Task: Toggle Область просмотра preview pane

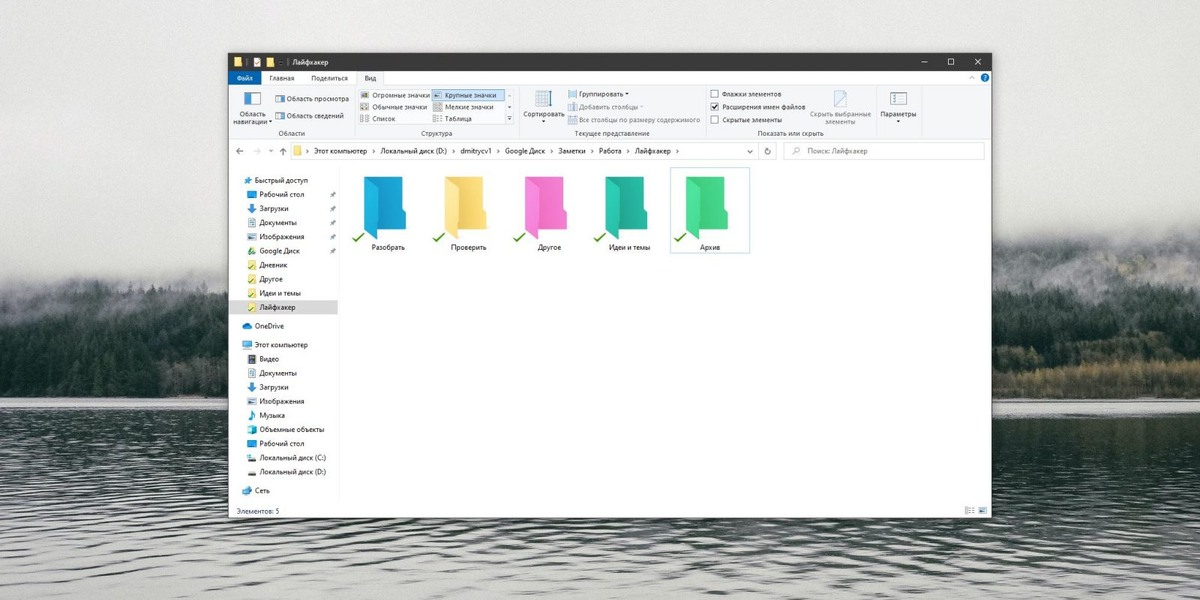Action: (x=312, y=98)
